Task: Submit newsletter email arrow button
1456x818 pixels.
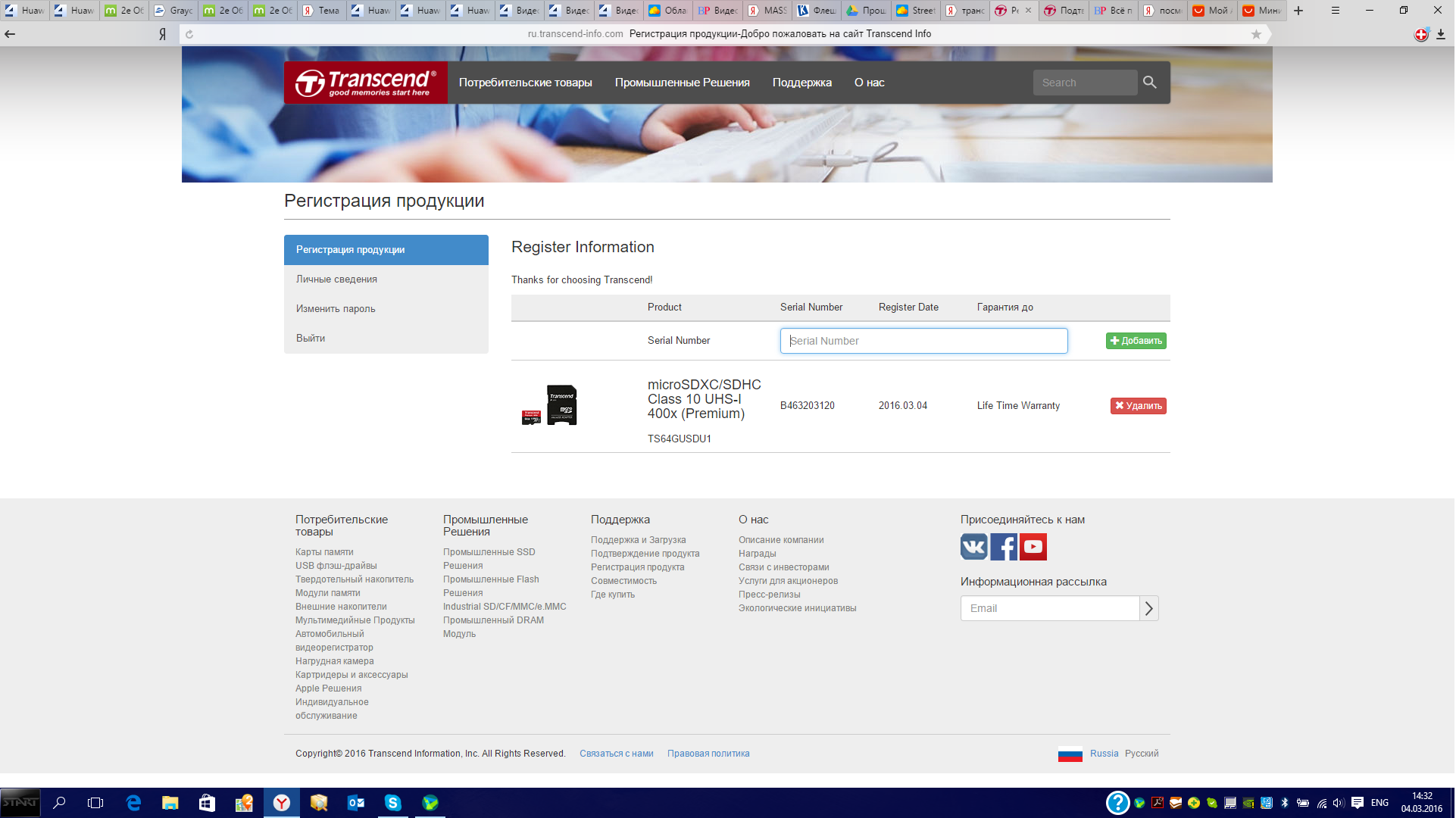Action: click(1149, 608)
